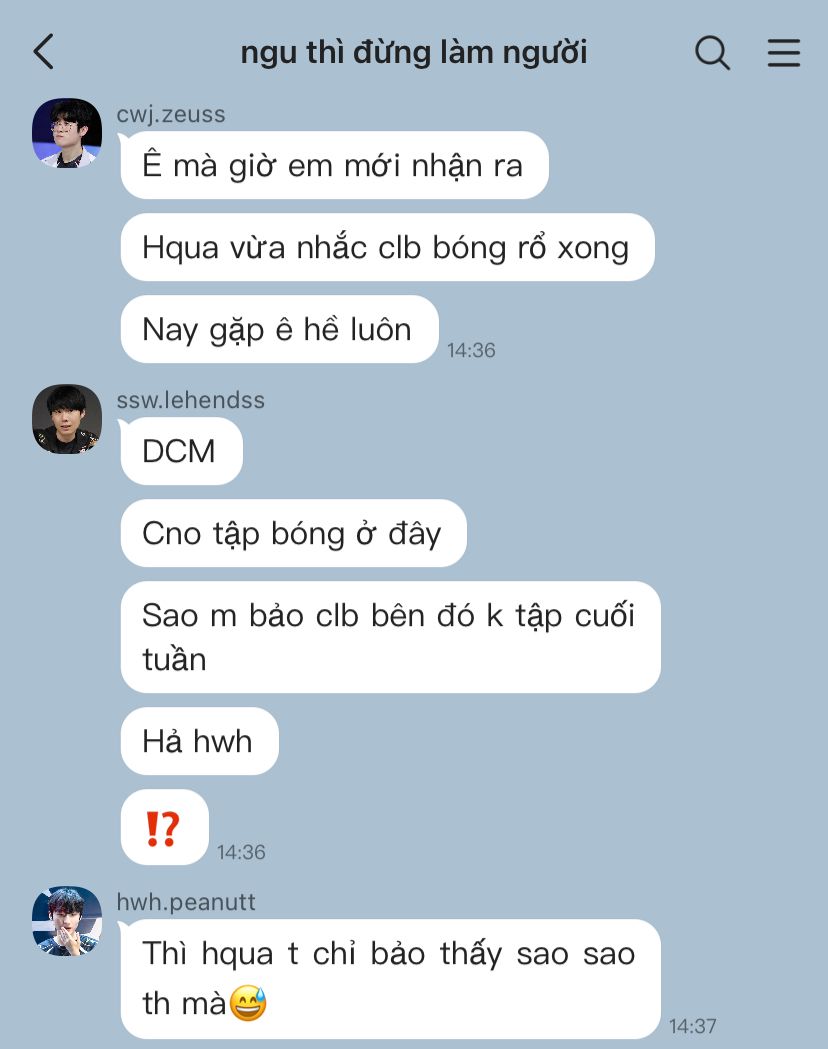Select message 'Sao m bảo clb bên đó'
The height and width of the screenshot is (1049, 828).
click(391, 637)
